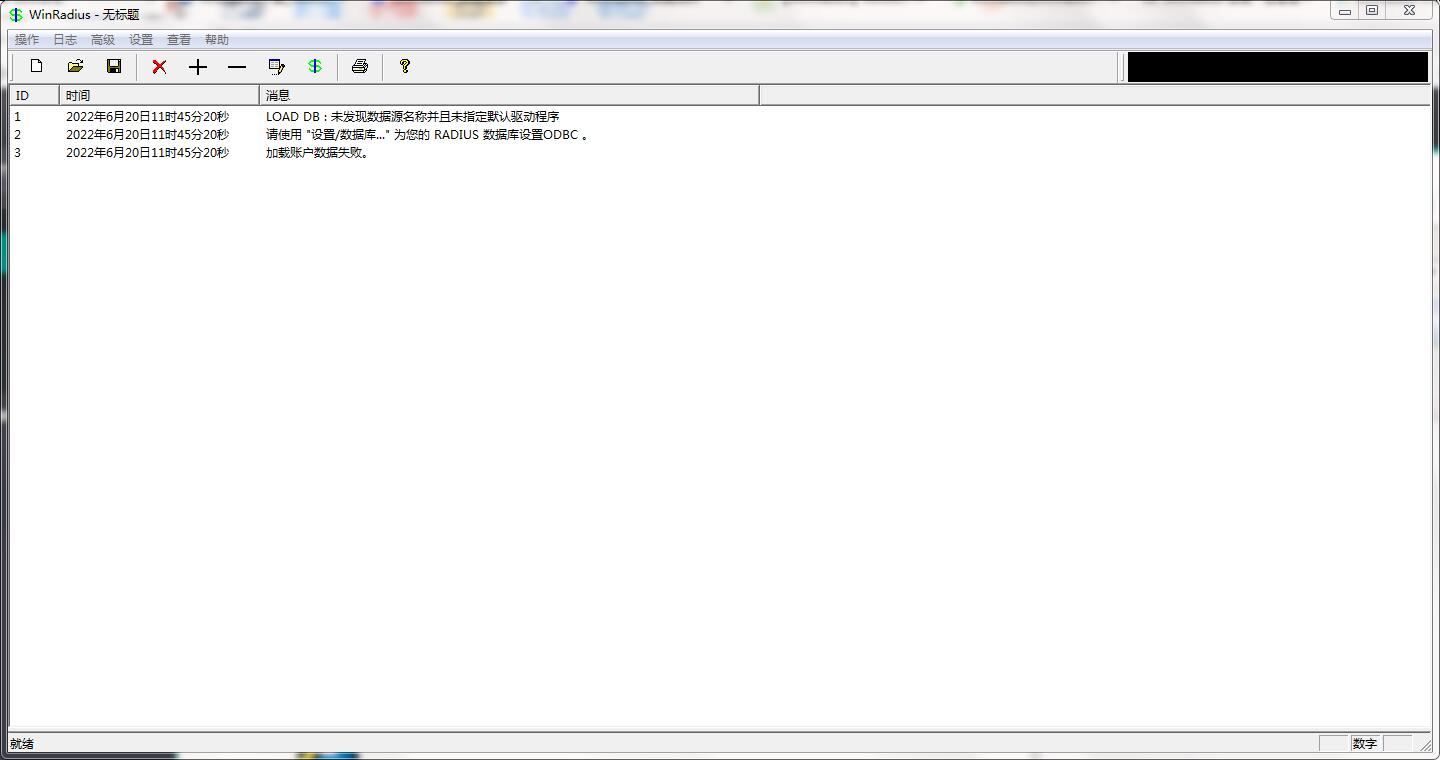Click the 数字 indicator in the status bar
Image resolution: width=1440 pixels, height=760 pixels.
point(1365,743)
